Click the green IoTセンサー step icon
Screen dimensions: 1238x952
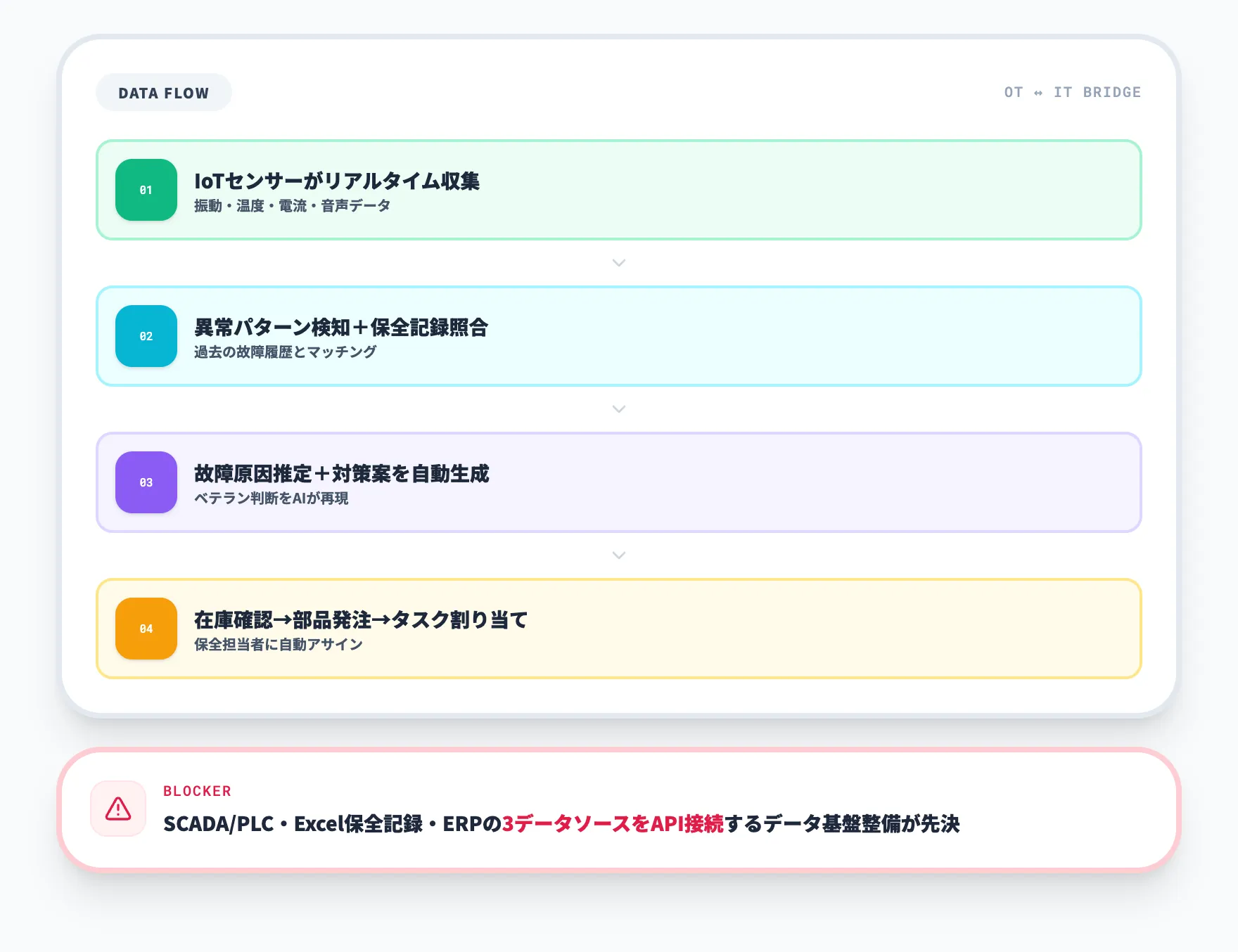click(146, 190)
